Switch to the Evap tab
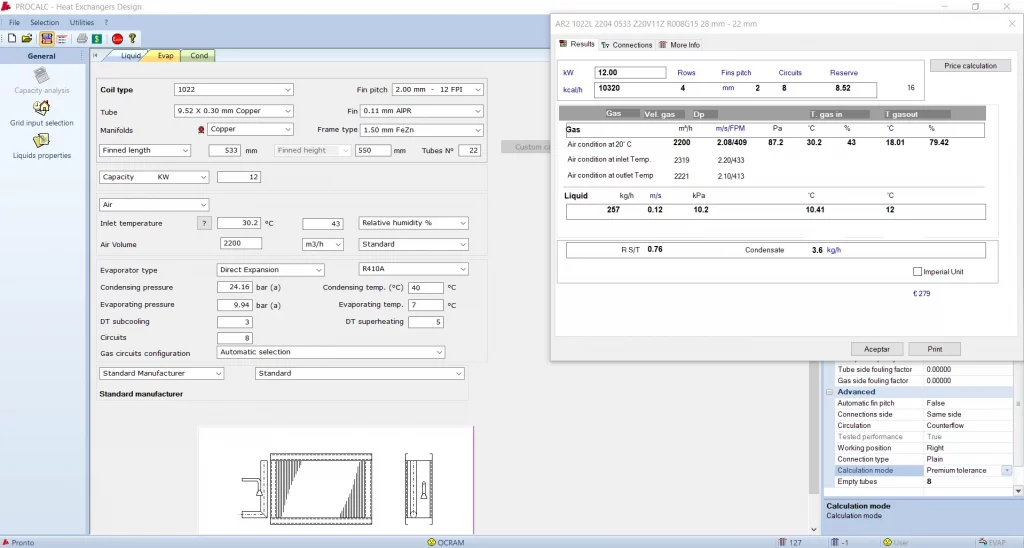This screenshot has height=548, width=1024. tap(165, 56)
